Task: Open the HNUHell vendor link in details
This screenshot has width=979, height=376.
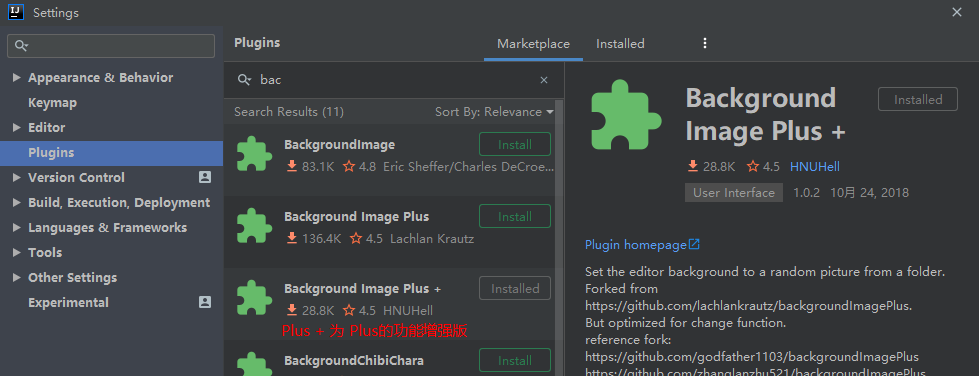Action: click(x=815, y=167)
